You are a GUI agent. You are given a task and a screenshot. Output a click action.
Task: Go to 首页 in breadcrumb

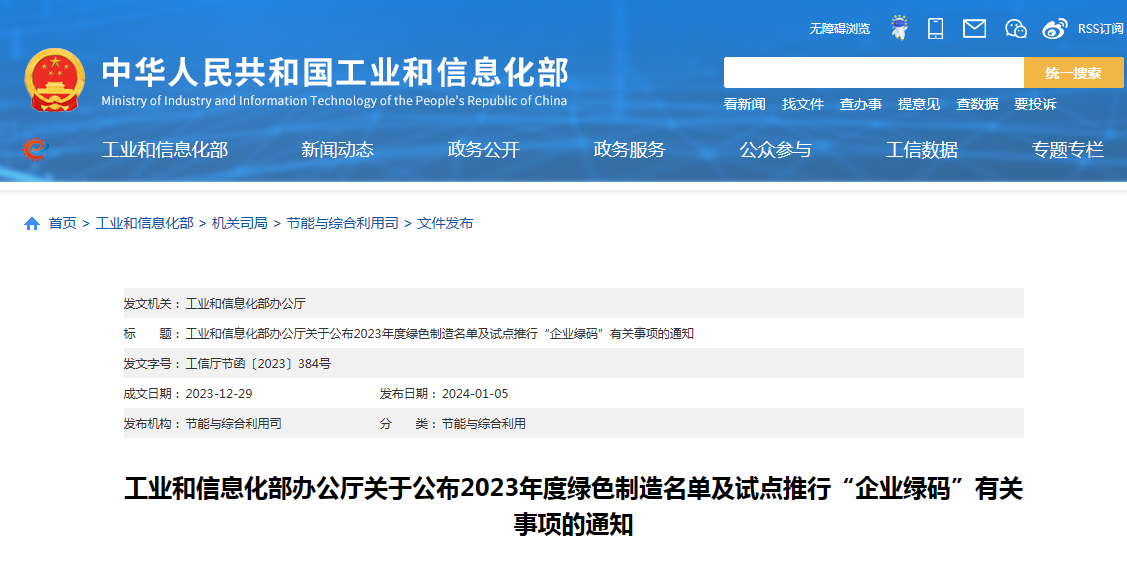point(63,224)
